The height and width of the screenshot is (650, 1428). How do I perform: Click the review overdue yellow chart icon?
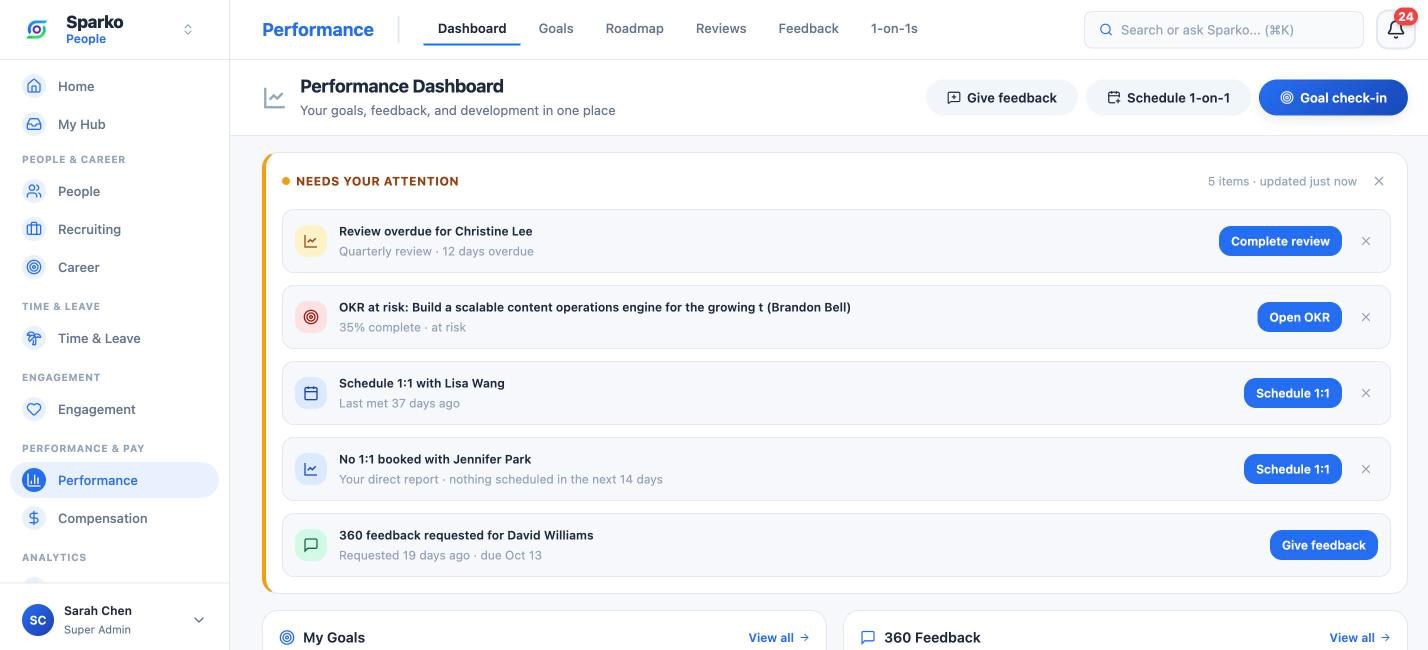[x=311, y=241]
